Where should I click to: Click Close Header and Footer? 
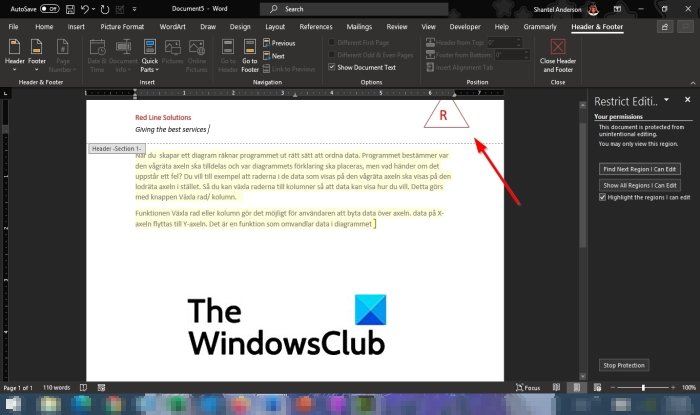point(558,56)
